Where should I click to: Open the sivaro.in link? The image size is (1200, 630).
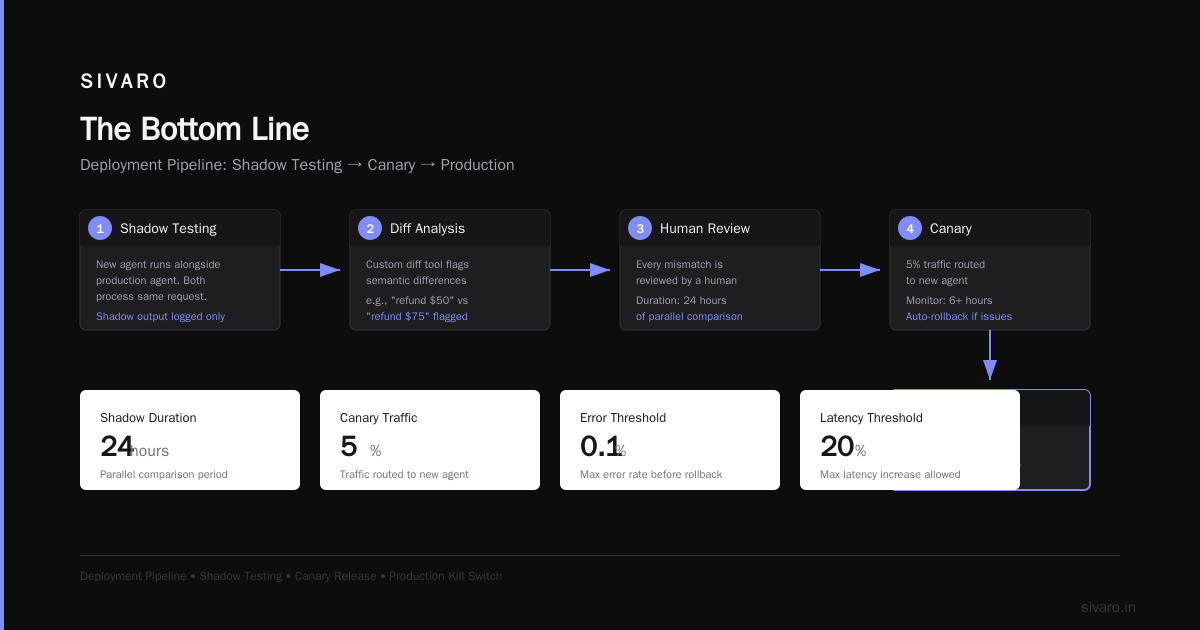coord(1108,607)
